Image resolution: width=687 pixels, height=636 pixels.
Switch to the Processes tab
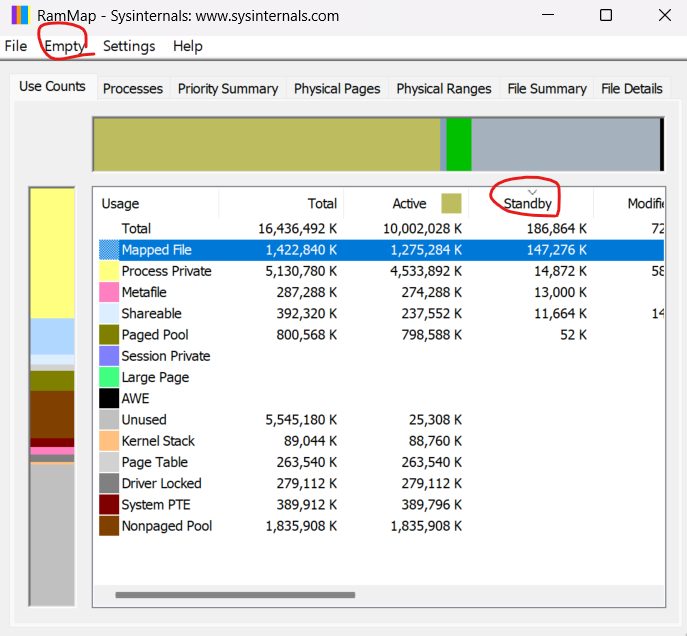(133, 88)
